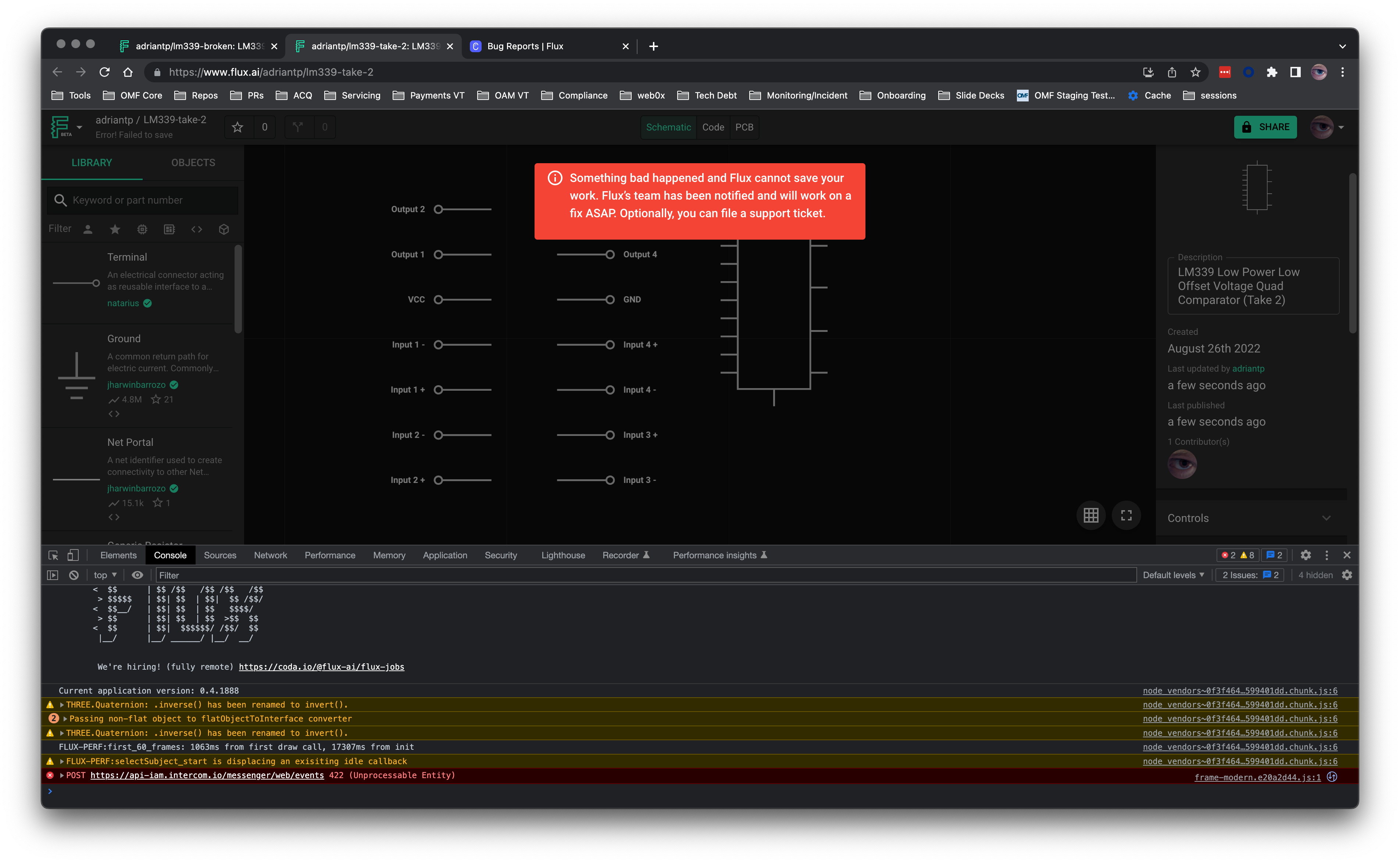This screenshot has width=1400, height=863.
Task: Go to browser home page
Action: 128,72
